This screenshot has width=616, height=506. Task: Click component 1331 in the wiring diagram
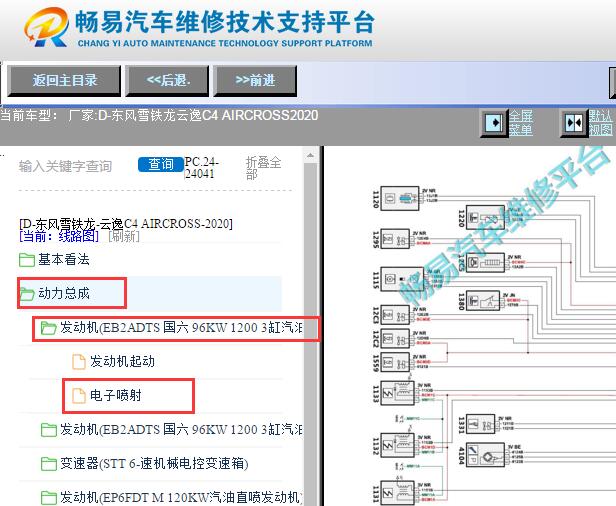point(480,424)
